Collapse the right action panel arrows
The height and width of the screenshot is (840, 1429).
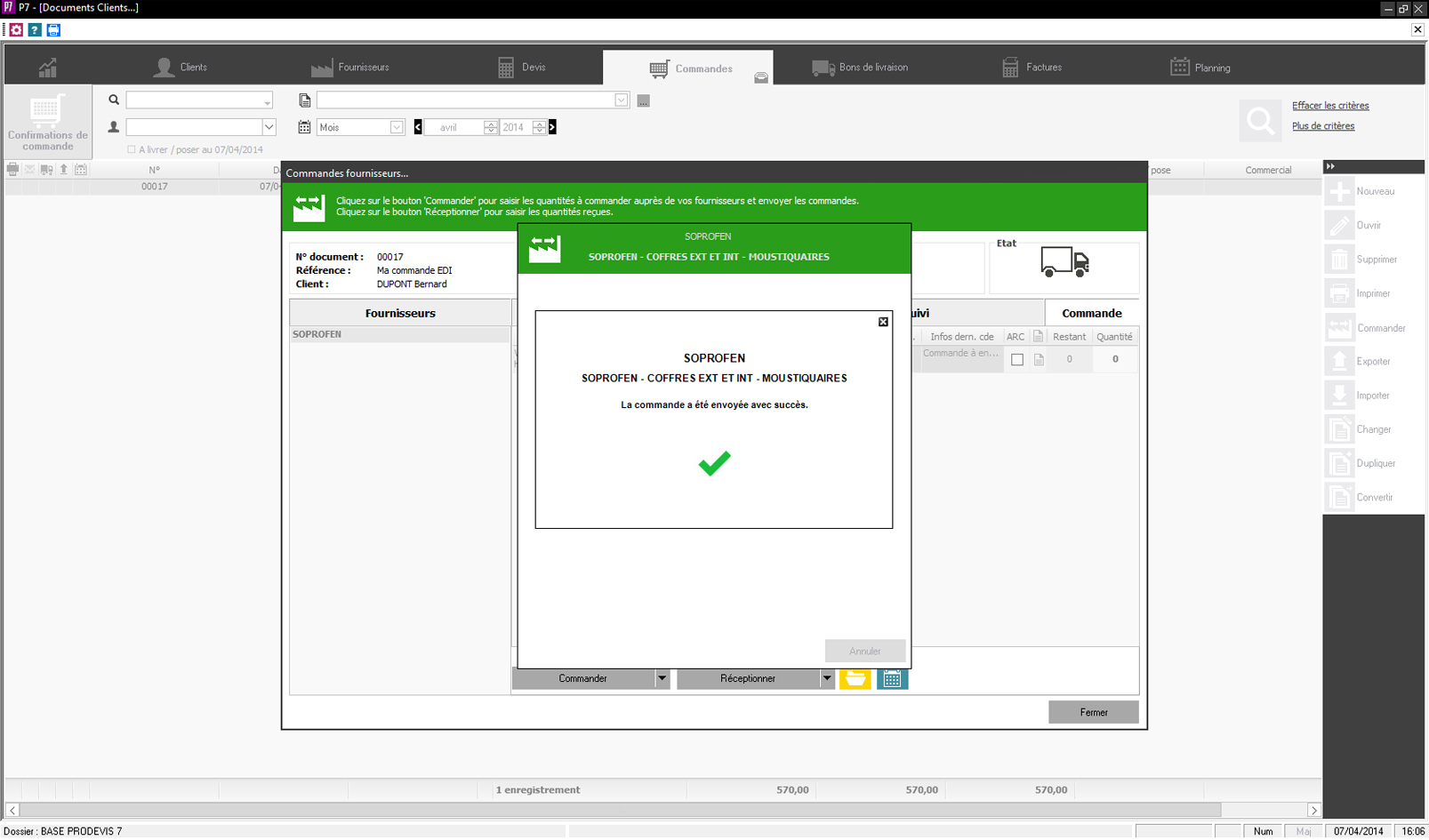tap(1330, 166)
